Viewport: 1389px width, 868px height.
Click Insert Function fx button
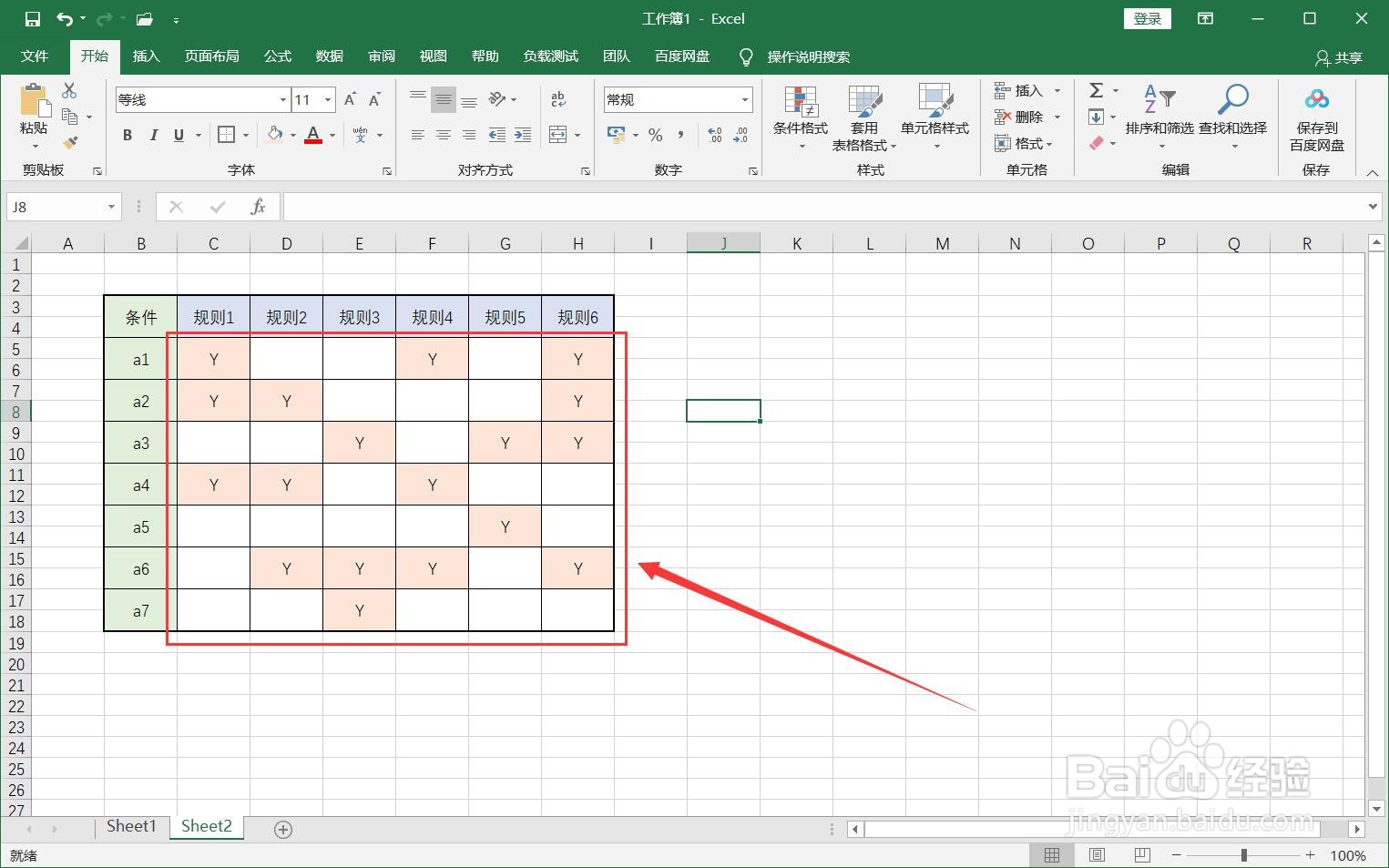tap(258, 207)
